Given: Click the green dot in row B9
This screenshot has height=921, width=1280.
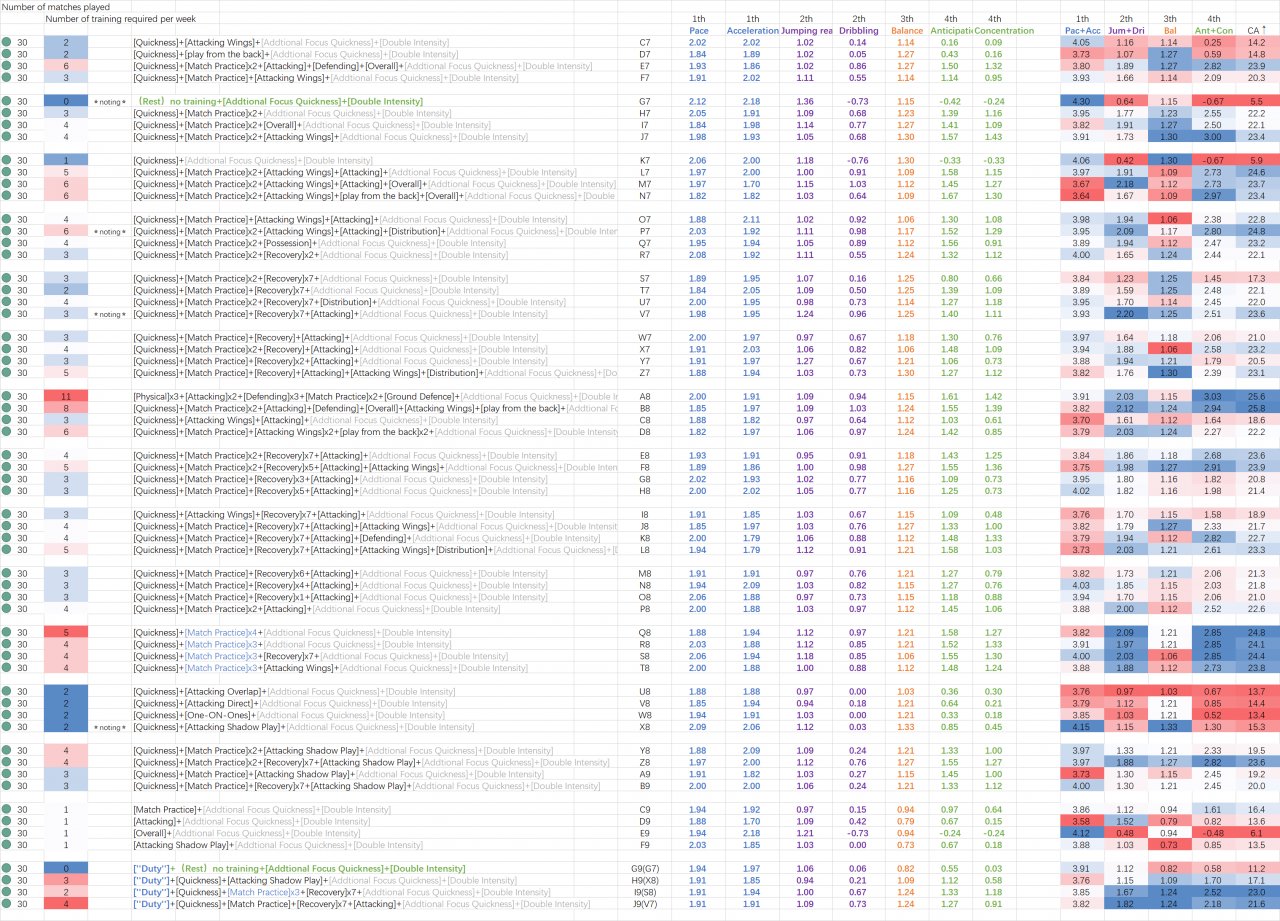Looking at the screenshot, I should (6, 786).
